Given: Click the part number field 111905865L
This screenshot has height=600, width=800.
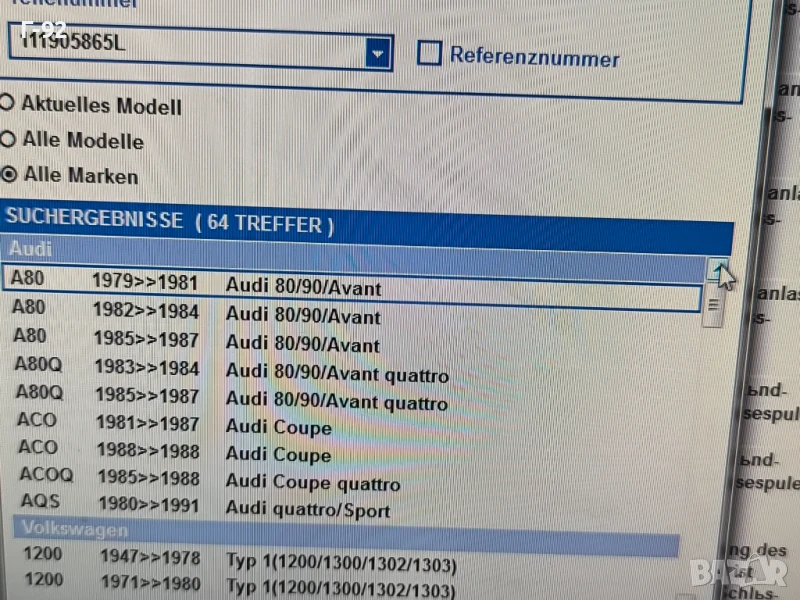Looking at the screenshot, I should click(x=188, y=46).
